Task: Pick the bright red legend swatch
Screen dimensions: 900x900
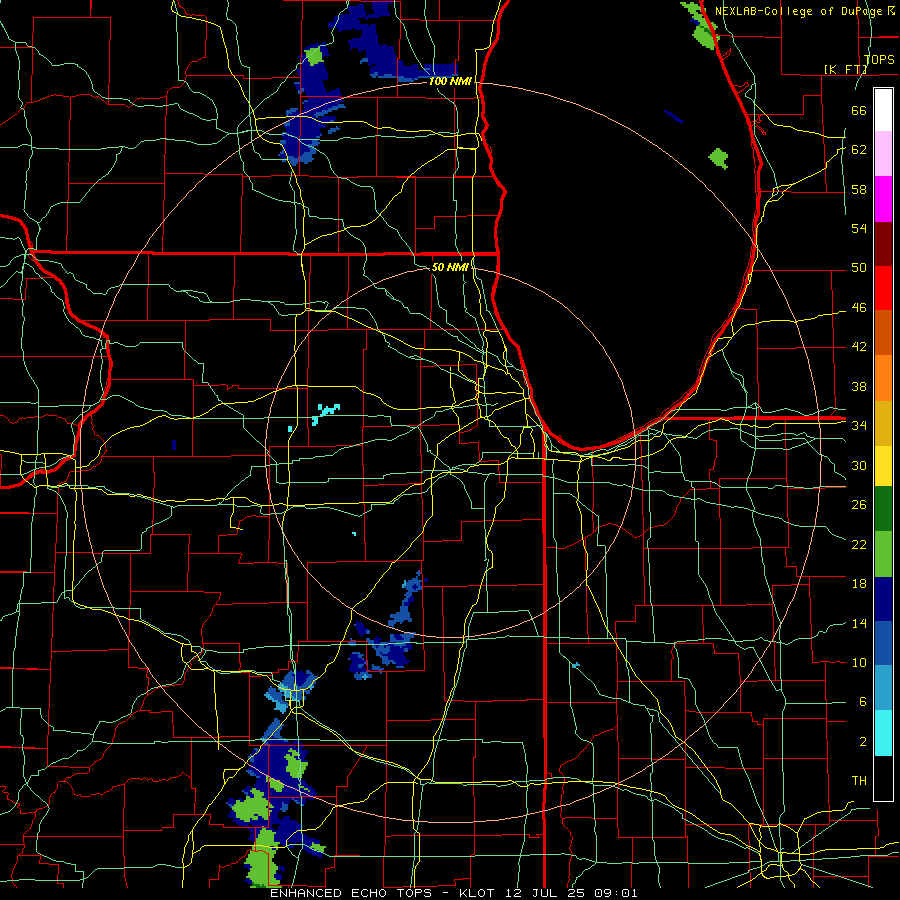Action: pyautogui.click(x=883, y=288)
